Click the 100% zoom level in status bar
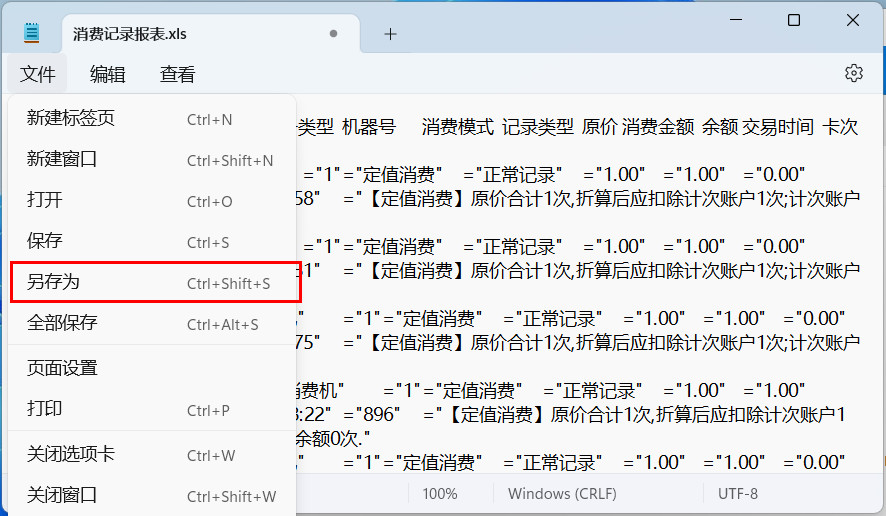 pyautogui.click(x=440, y=493)
